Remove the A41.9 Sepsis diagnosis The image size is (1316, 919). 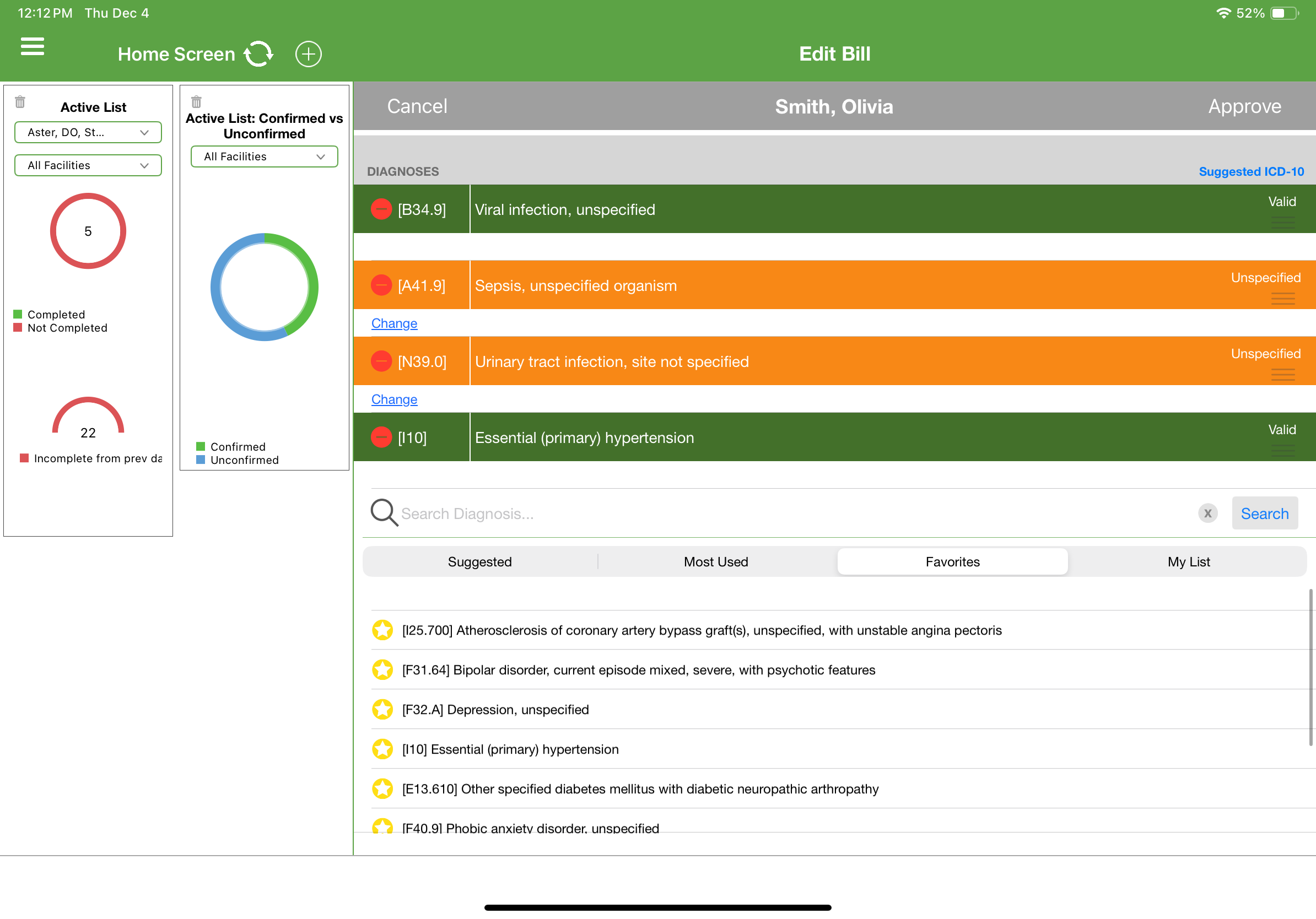pyautogui.click(x=381, y=285)
